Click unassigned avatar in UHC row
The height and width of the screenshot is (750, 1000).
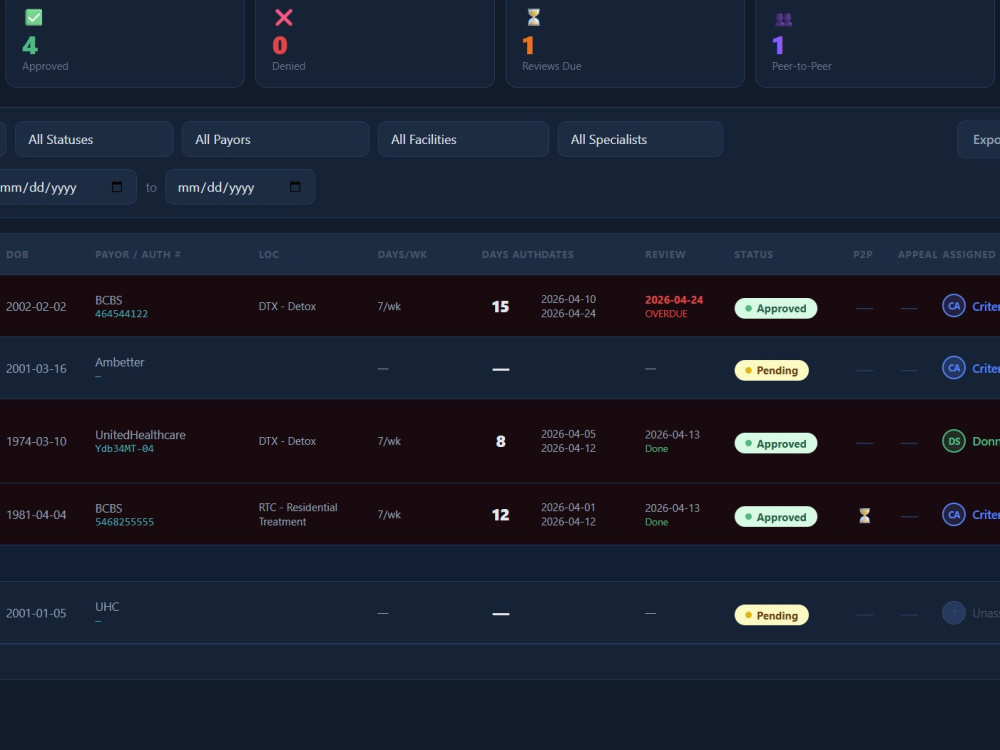(x=953, y=613)
